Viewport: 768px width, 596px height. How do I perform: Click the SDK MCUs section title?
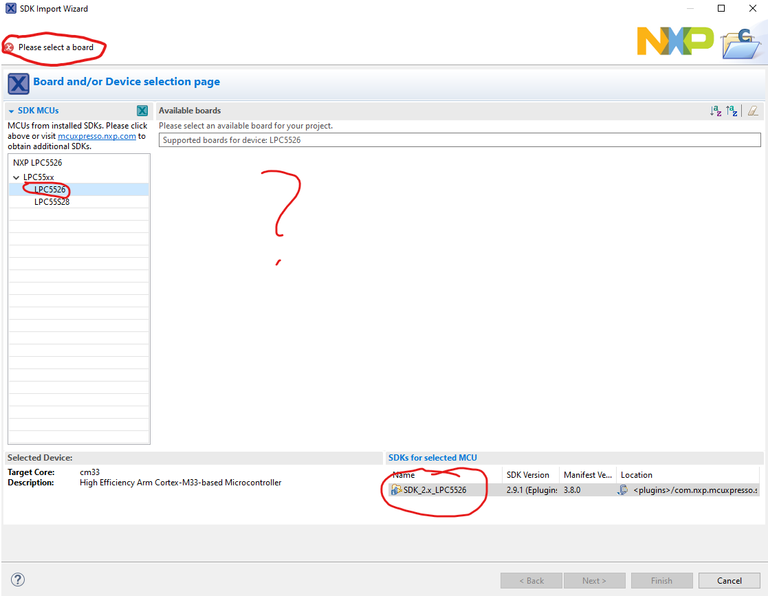(x=38, y=111)
